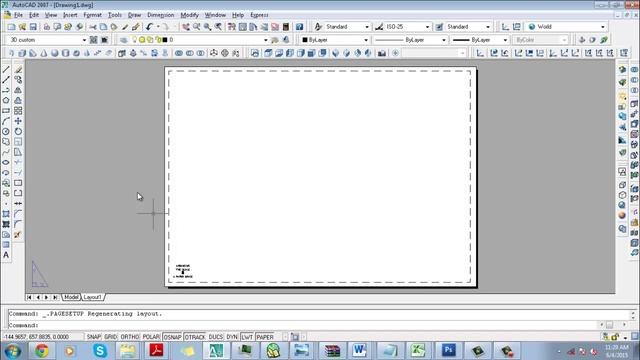Viewport: 640px width, 360px height.
Task: Open the File menu
Action: click(x=18, y=15)
